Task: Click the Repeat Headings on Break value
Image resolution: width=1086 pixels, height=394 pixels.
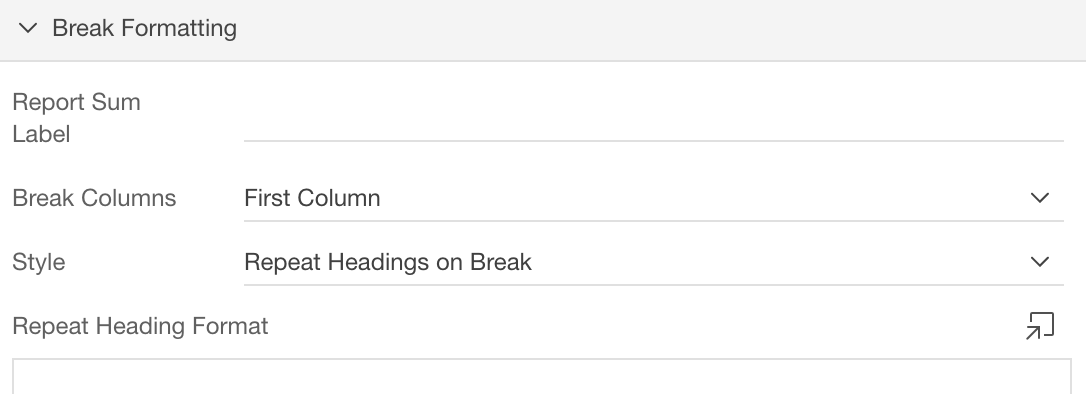Action: click(x=388, y=262)
